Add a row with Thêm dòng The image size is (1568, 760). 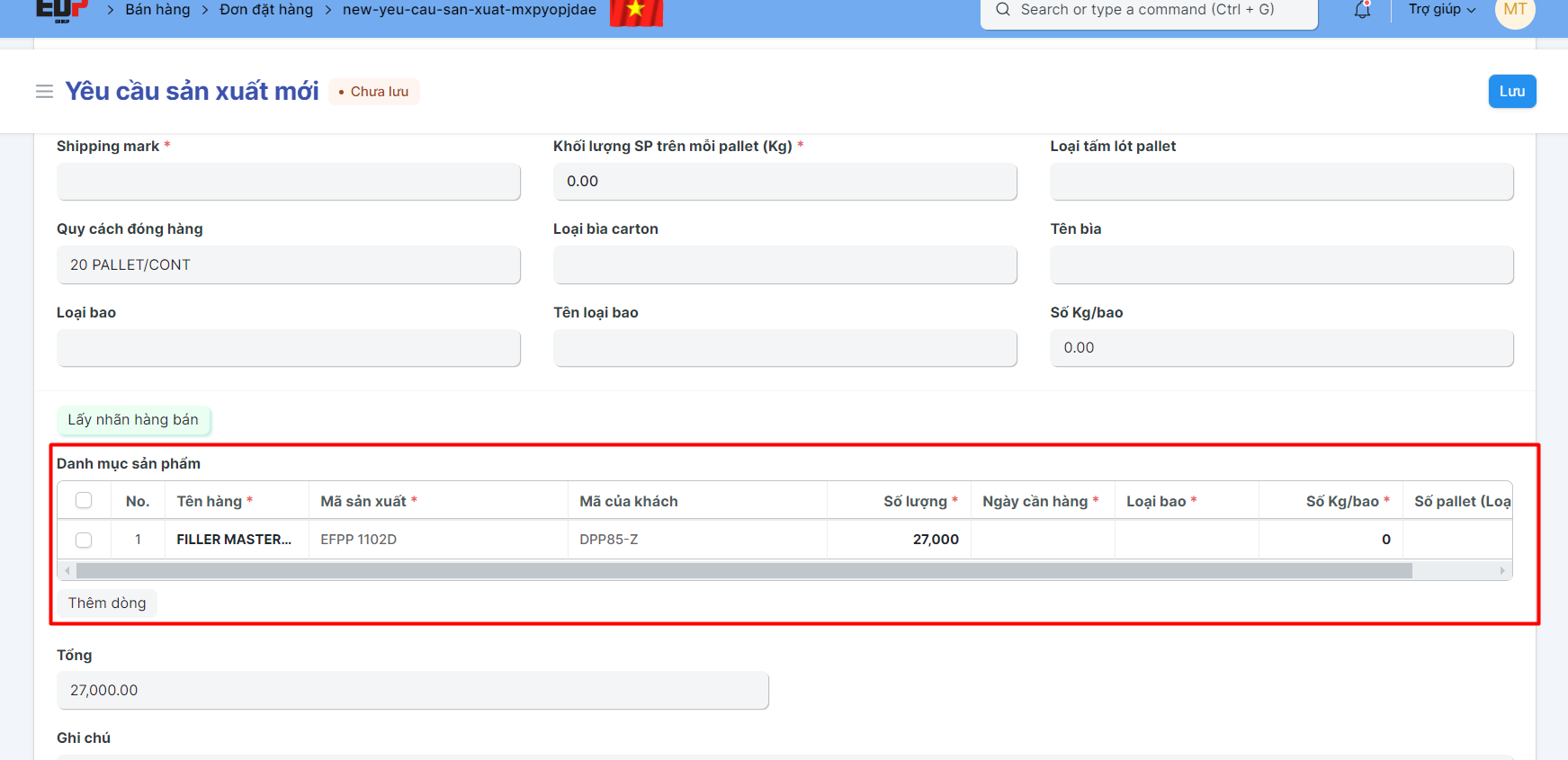pyautogui.click(x=107, y=604)
